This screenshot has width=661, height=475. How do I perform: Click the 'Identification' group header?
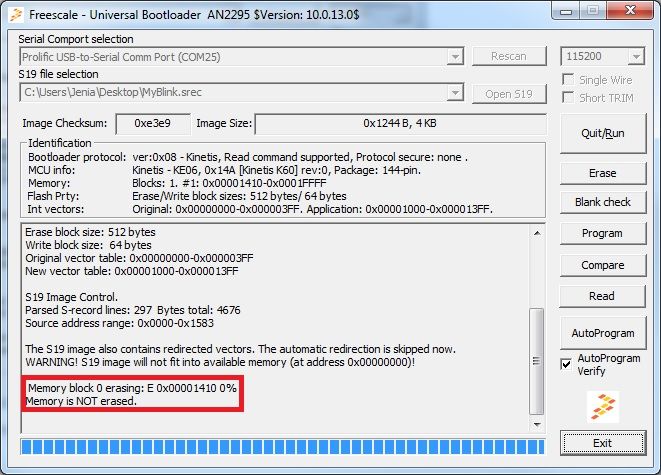click(x=59, y=143)
